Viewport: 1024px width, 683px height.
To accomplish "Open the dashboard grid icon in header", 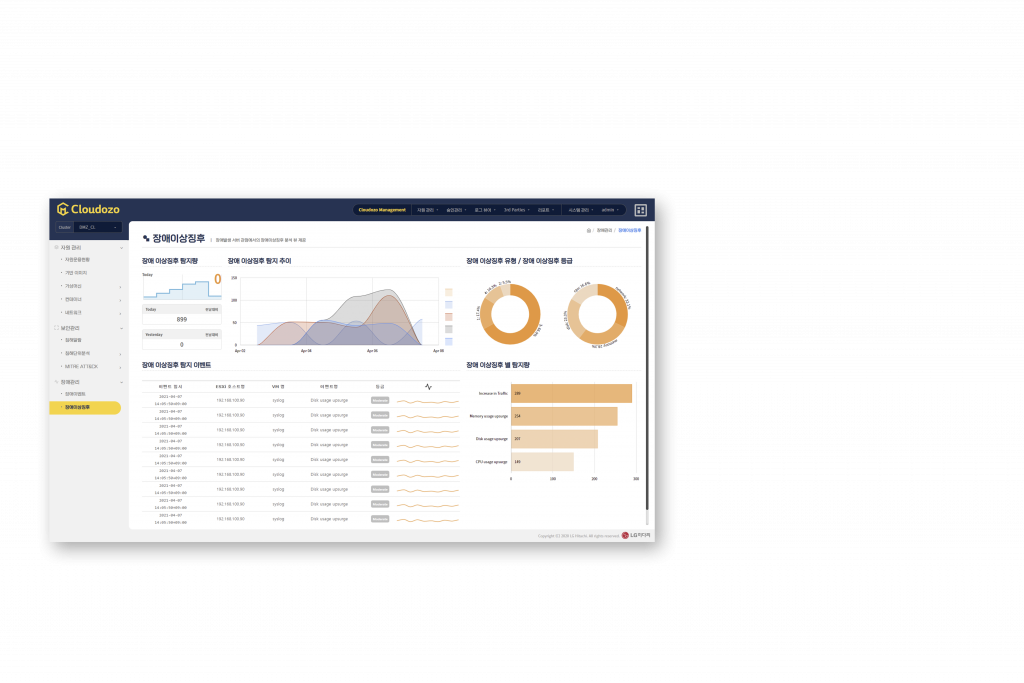I will [x=641, y=210].
